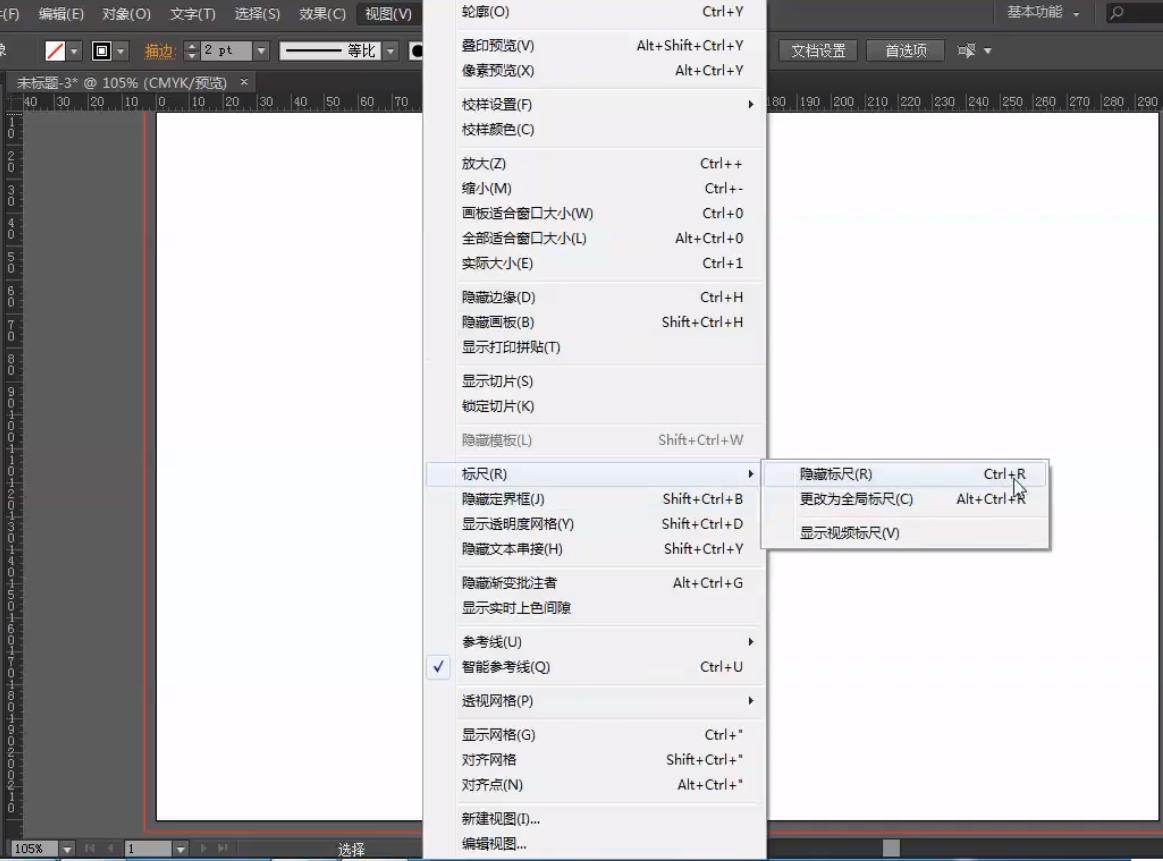Open the zoom level dropdown in status bar
Image resolution: width=1163 pixels, height=861 pixels.
(x=67, y=849)
